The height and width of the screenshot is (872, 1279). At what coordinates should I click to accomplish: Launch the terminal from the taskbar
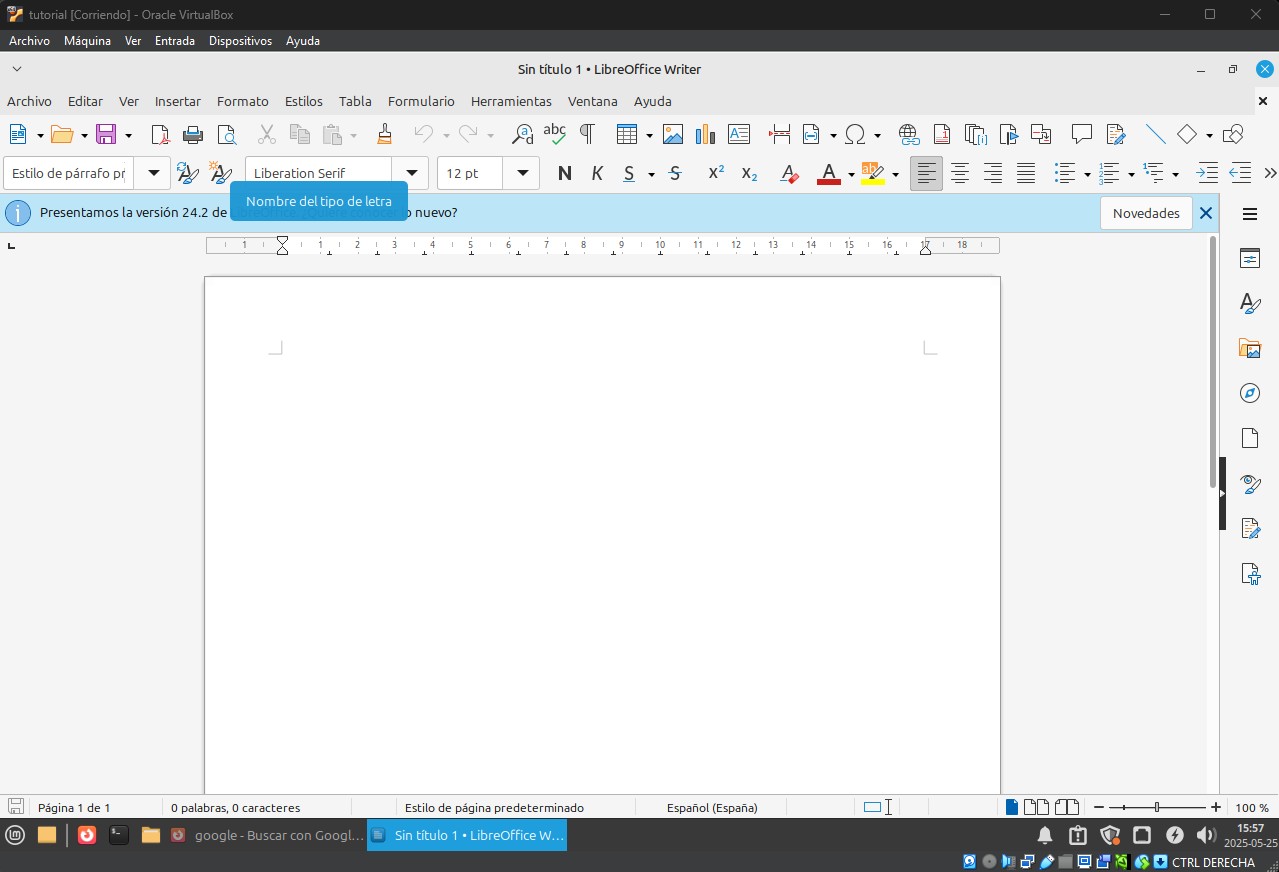[119, 835]
